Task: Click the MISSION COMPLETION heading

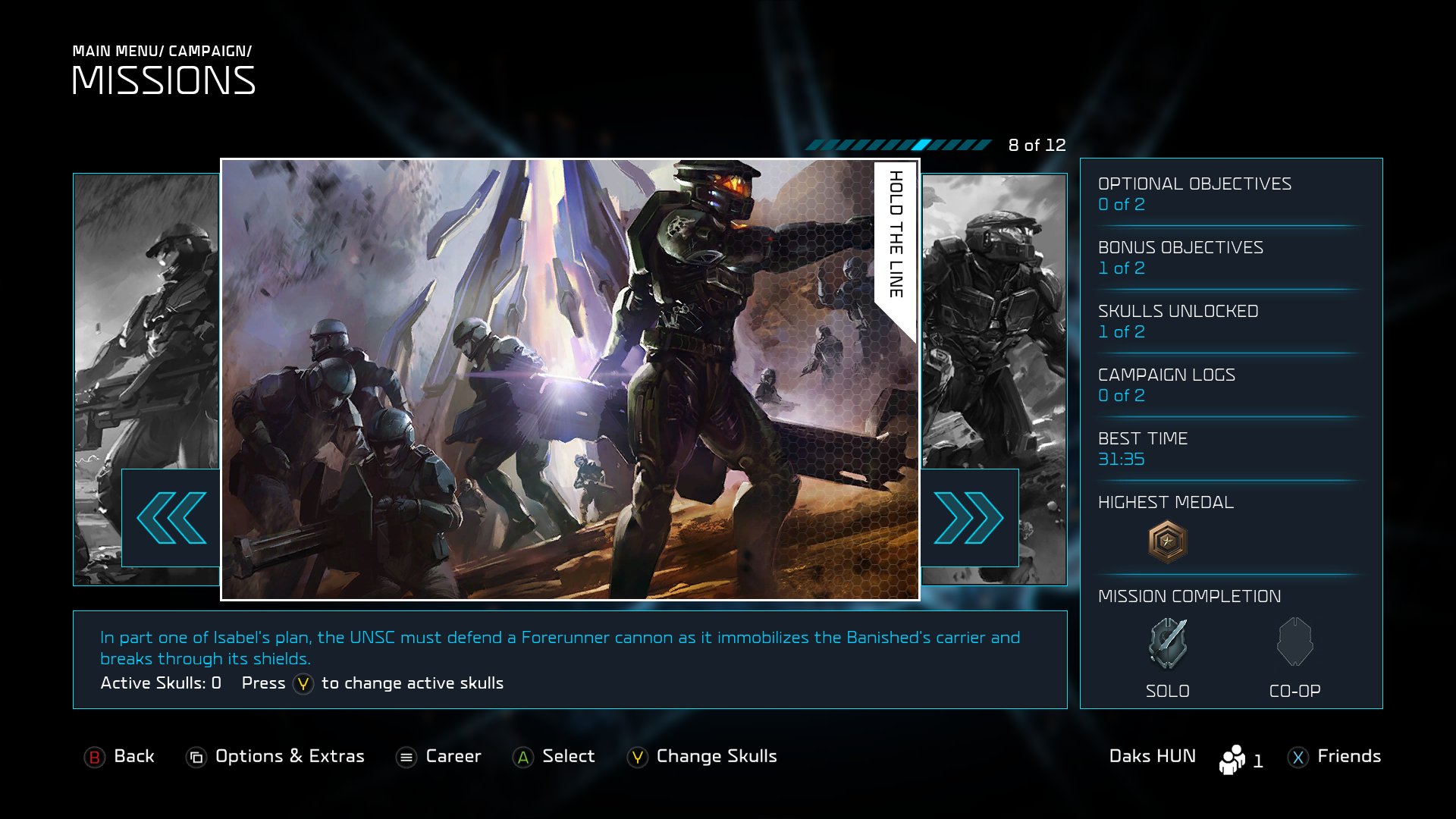Action: [x=1189, y=596]
